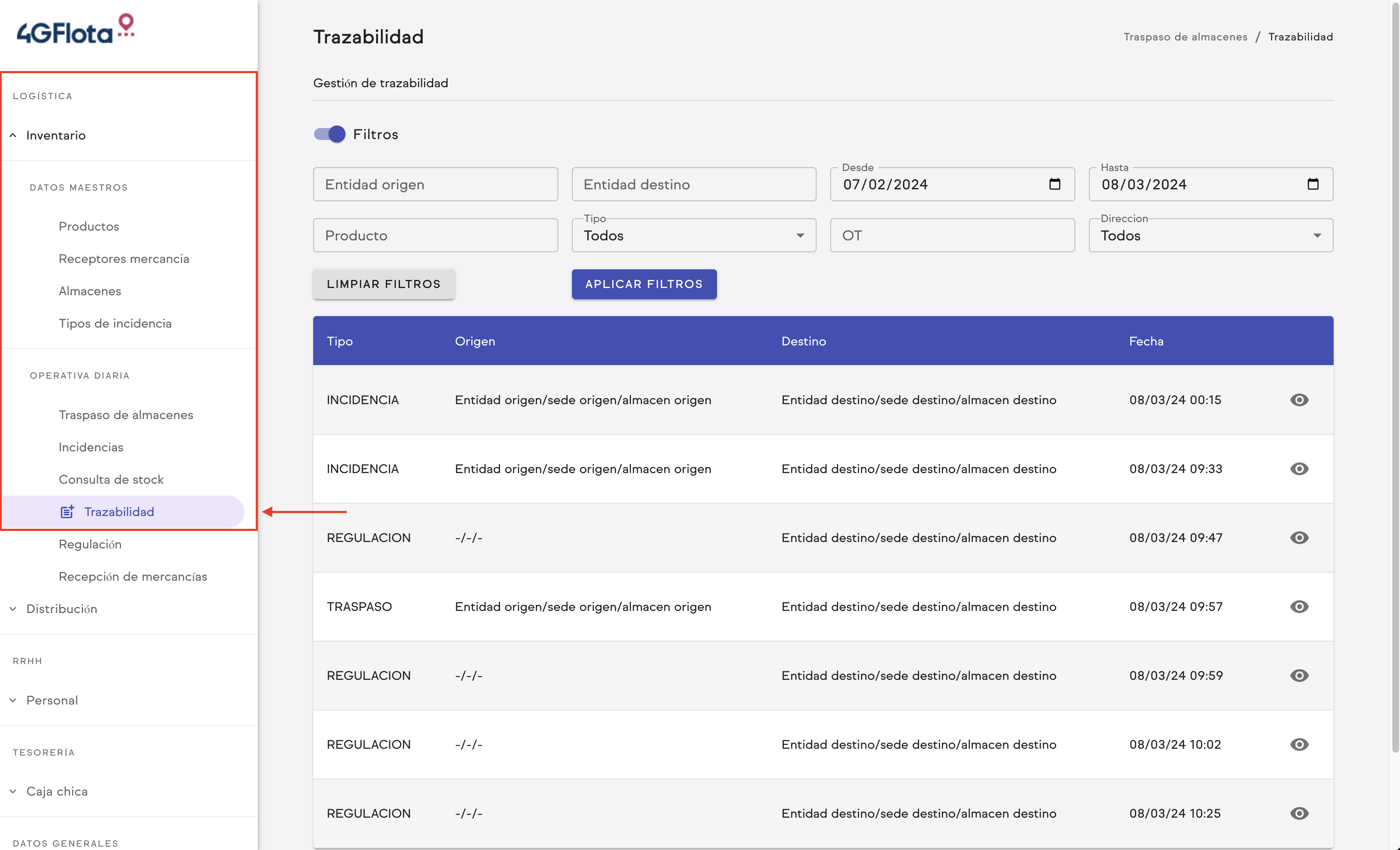Open the Hasta calendar picker icon
This screenshot has height=850, width=1400.
[1312, 184]
